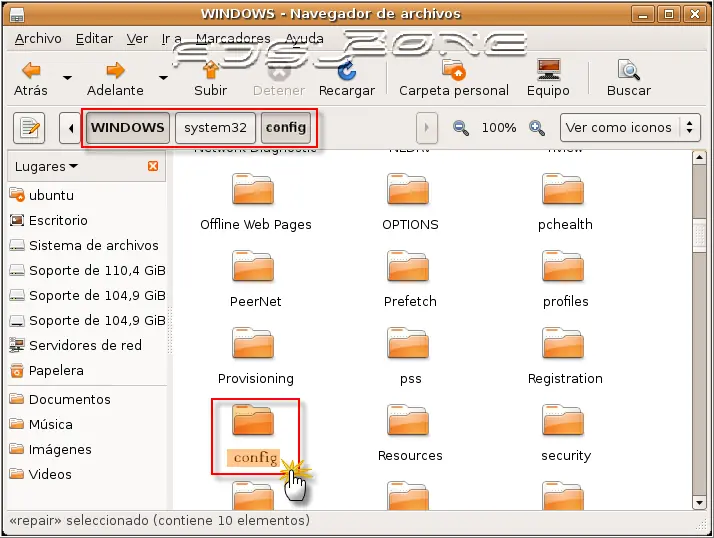
Task: Select the system32 path button
Action: [215, 128]
